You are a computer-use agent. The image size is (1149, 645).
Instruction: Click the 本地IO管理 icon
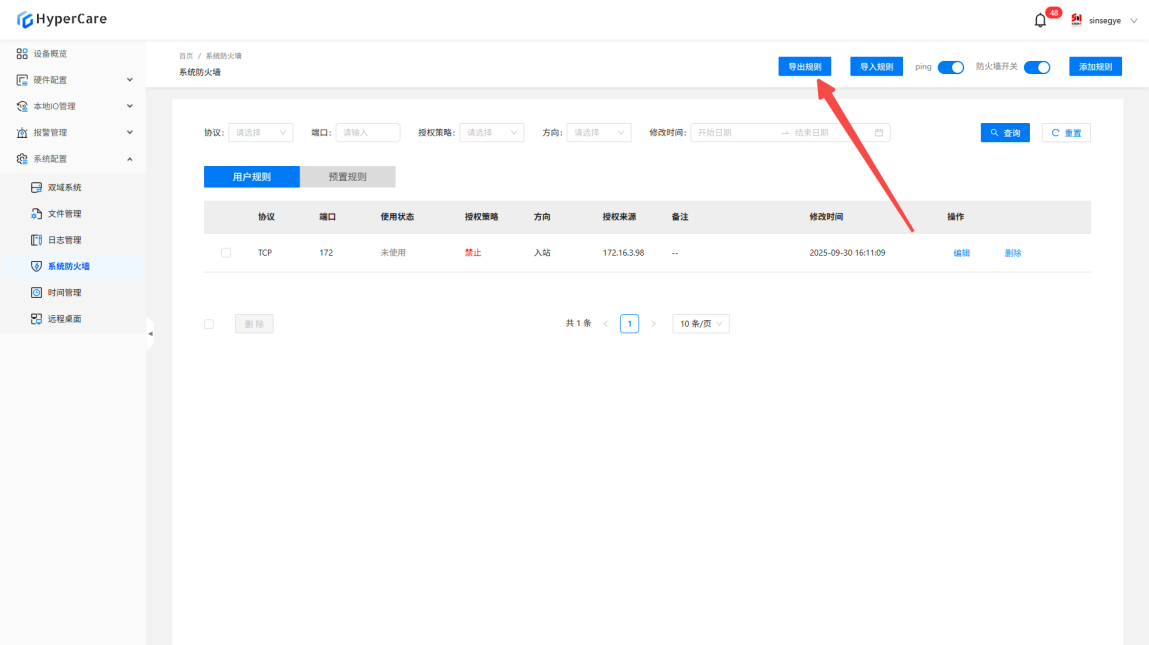[x=22, y=106]
